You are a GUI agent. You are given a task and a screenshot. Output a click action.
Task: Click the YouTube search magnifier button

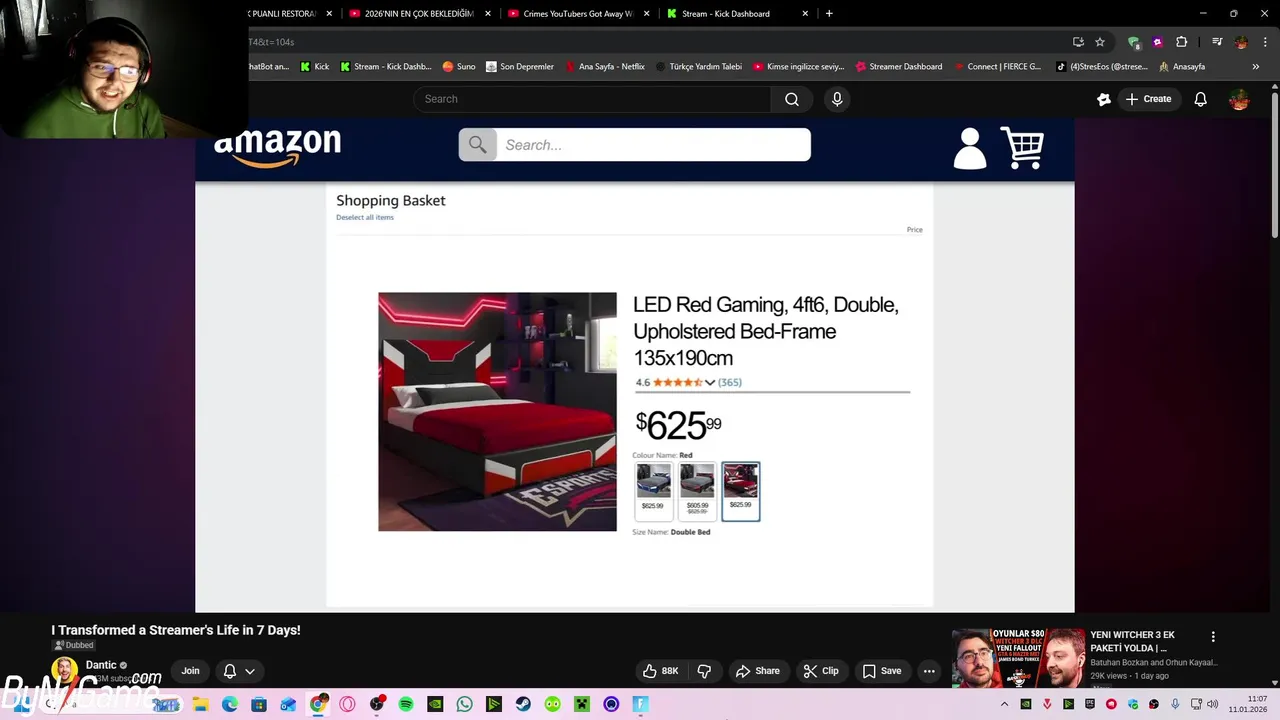coord(791,99)
